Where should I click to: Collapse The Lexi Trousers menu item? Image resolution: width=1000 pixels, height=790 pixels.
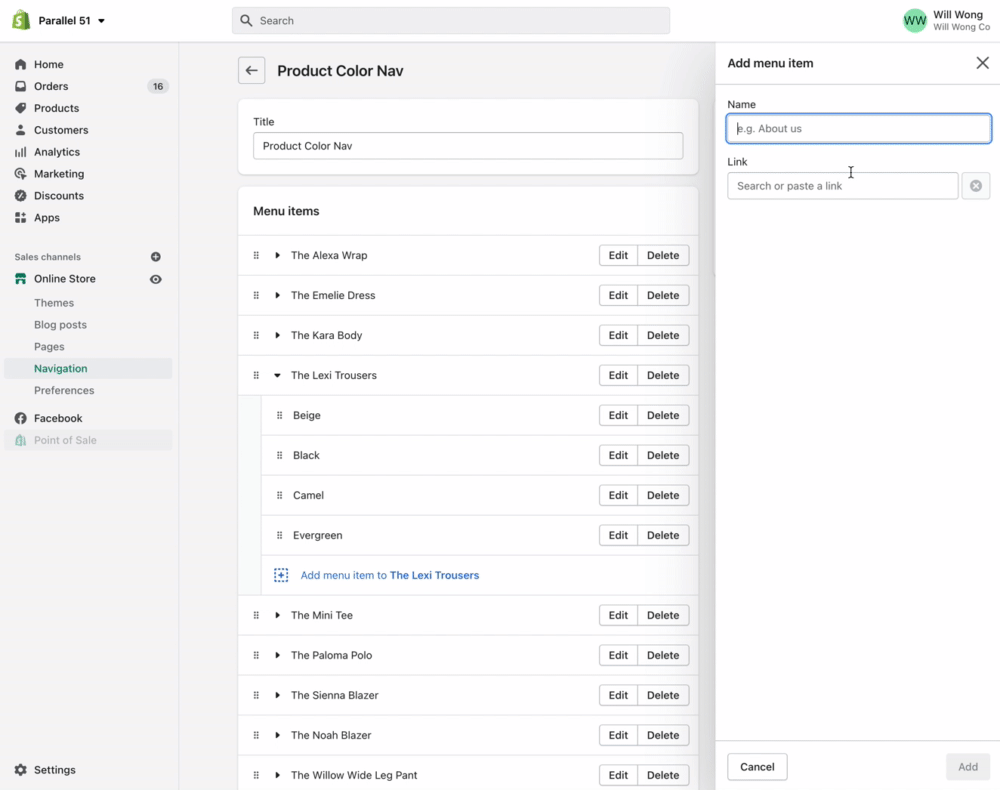click(x=277, y=375)
